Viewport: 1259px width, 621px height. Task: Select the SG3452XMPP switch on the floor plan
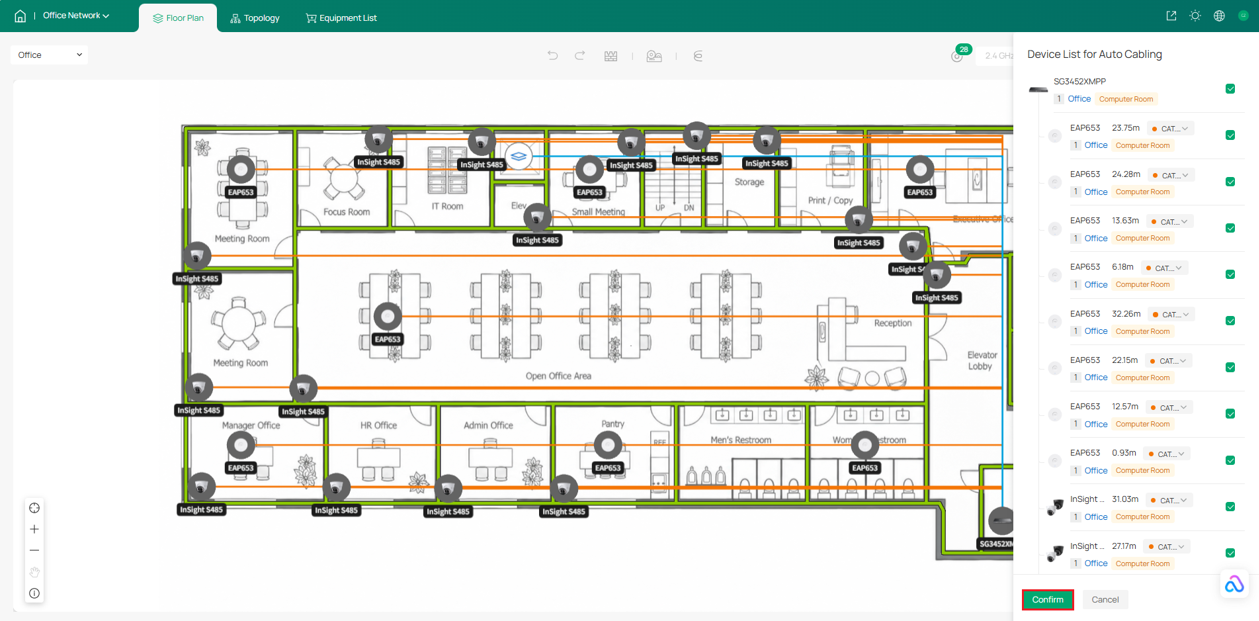(x=1001, y=521)
